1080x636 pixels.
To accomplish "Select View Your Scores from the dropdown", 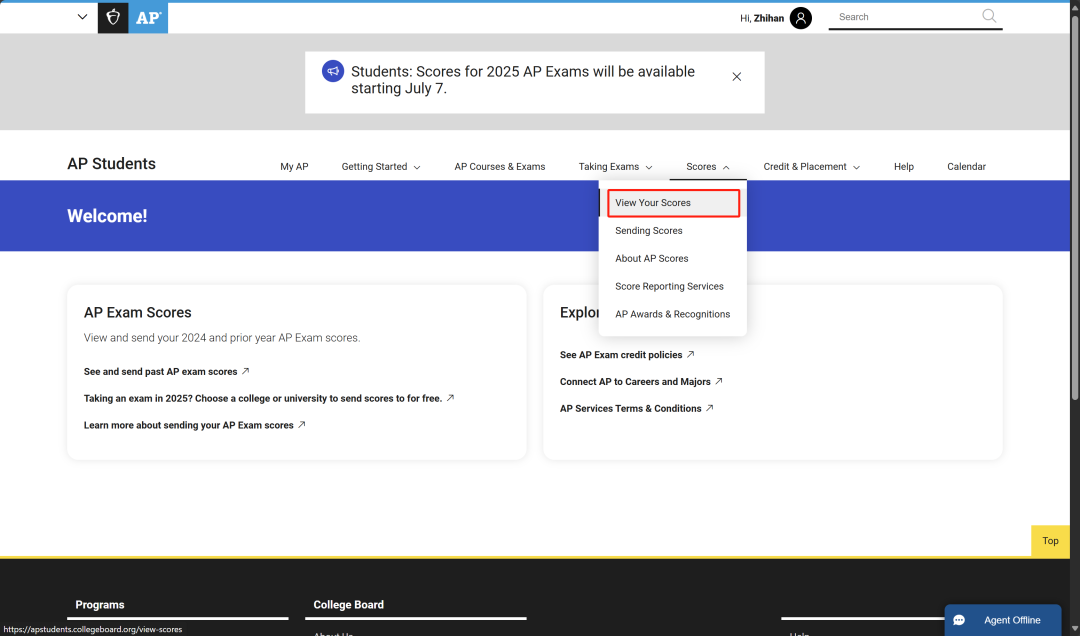I will click(673, 203).
